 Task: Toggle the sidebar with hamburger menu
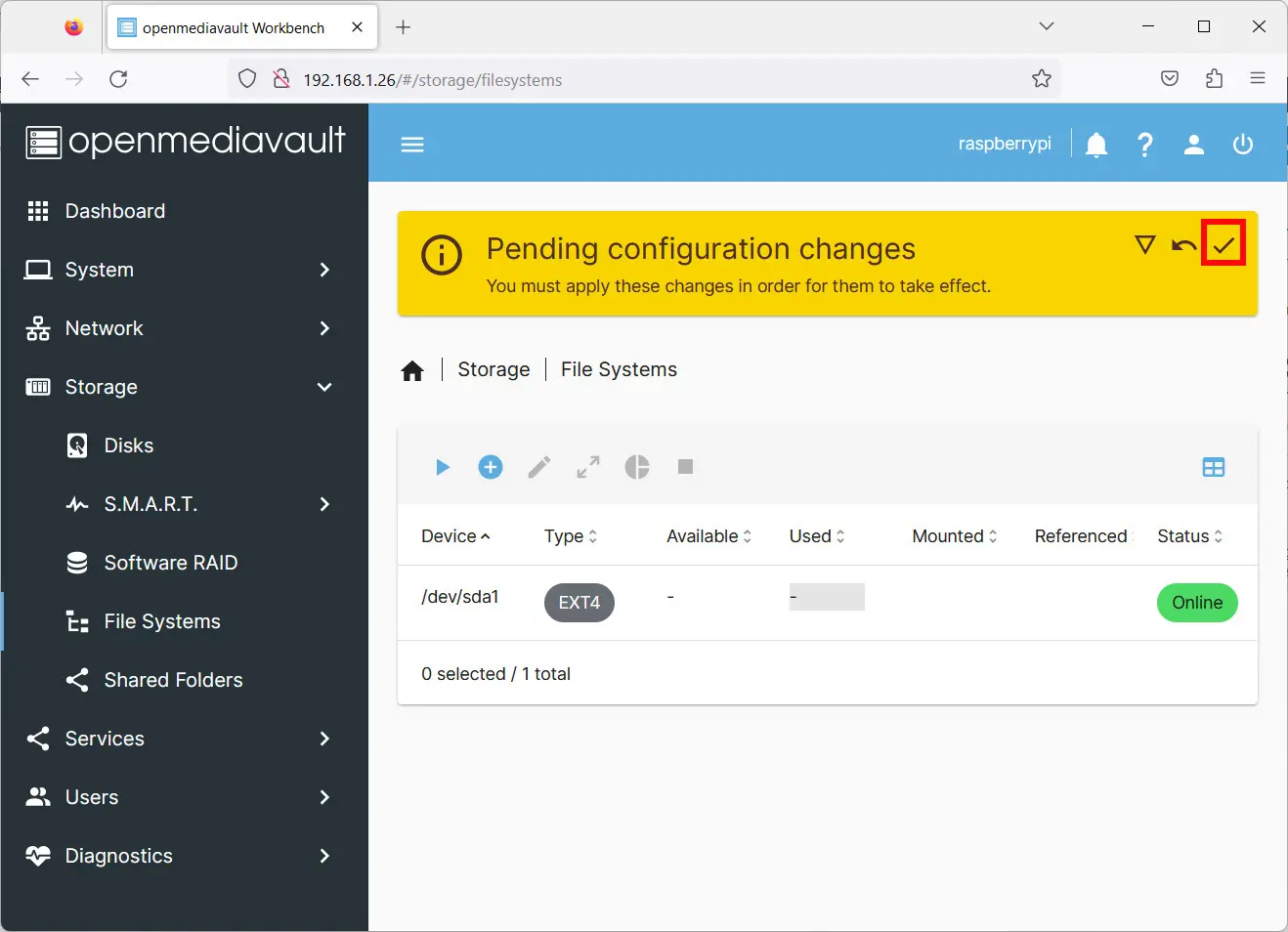(x=412, y=145)
